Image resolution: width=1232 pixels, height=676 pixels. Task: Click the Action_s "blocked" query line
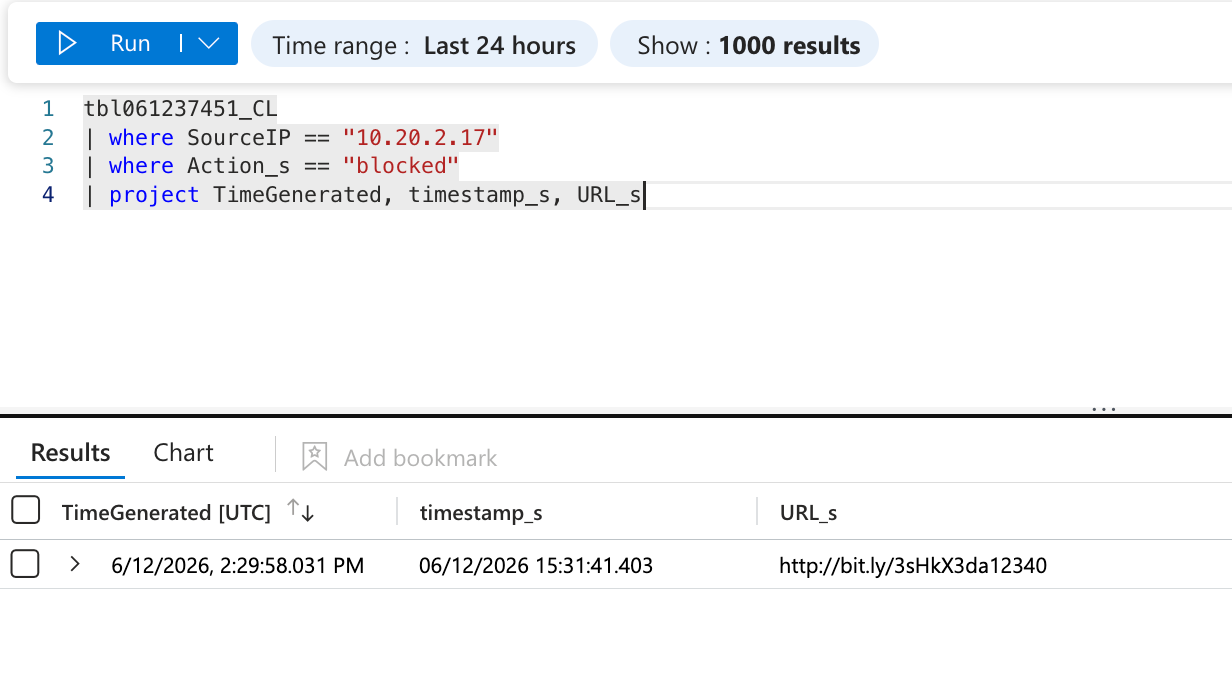(271, 165)
